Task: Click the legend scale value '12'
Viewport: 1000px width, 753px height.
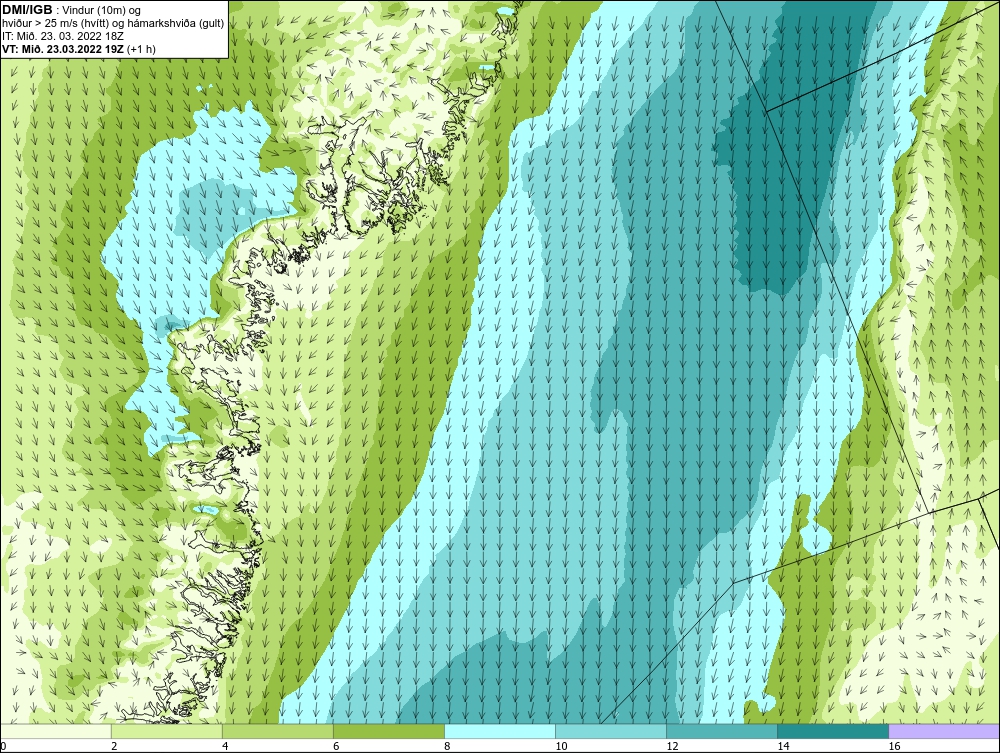Action: coord(672,746)
